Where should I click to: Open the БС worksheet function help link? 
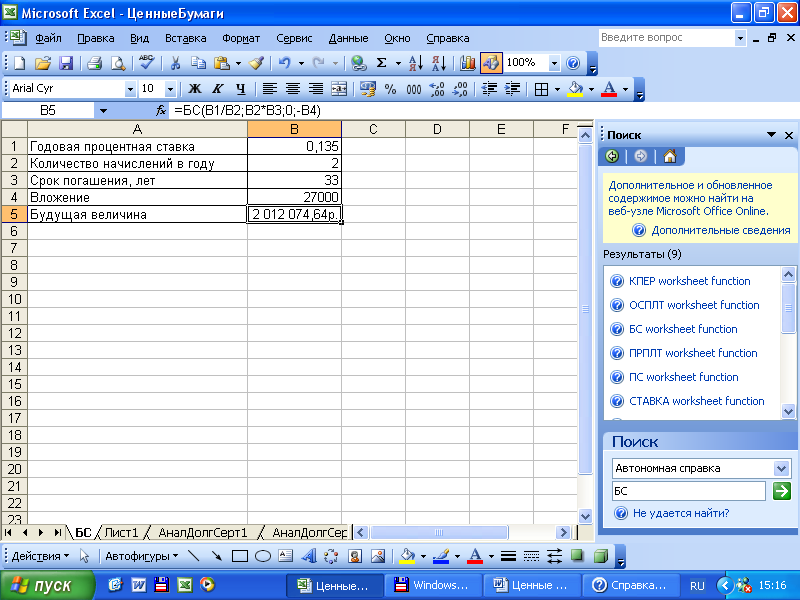(x=683, y=329)
